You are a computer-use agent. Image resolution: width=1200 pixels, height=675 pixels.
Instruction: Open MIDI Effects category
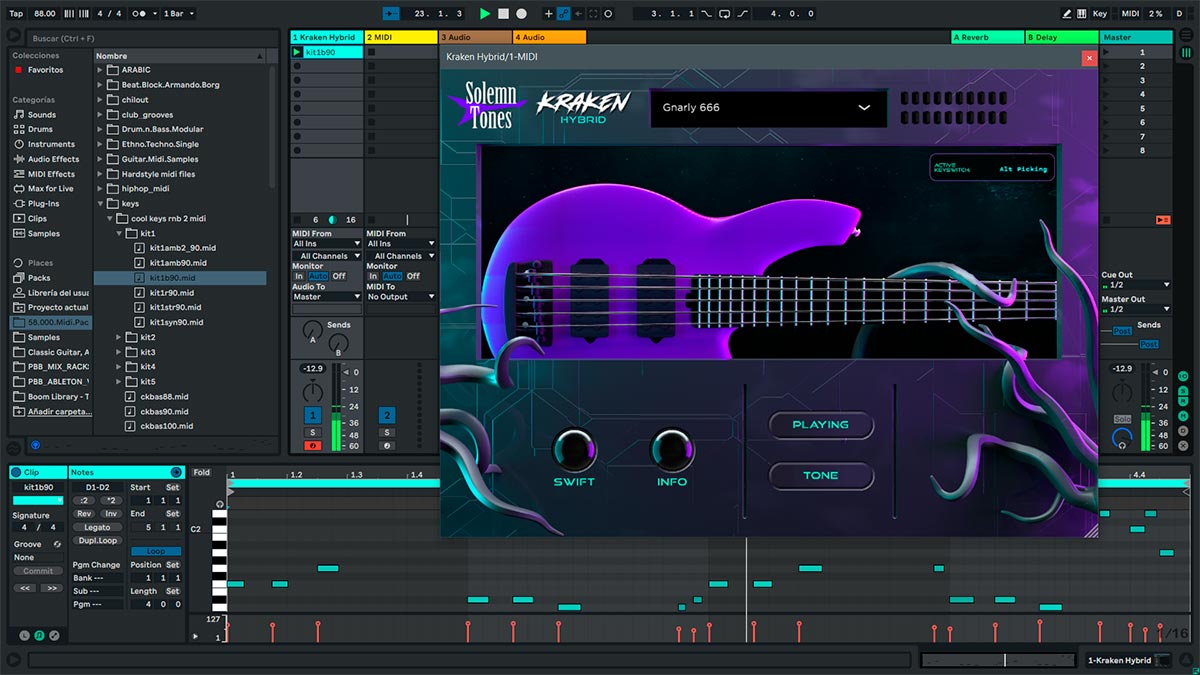[x=51, y=174]
